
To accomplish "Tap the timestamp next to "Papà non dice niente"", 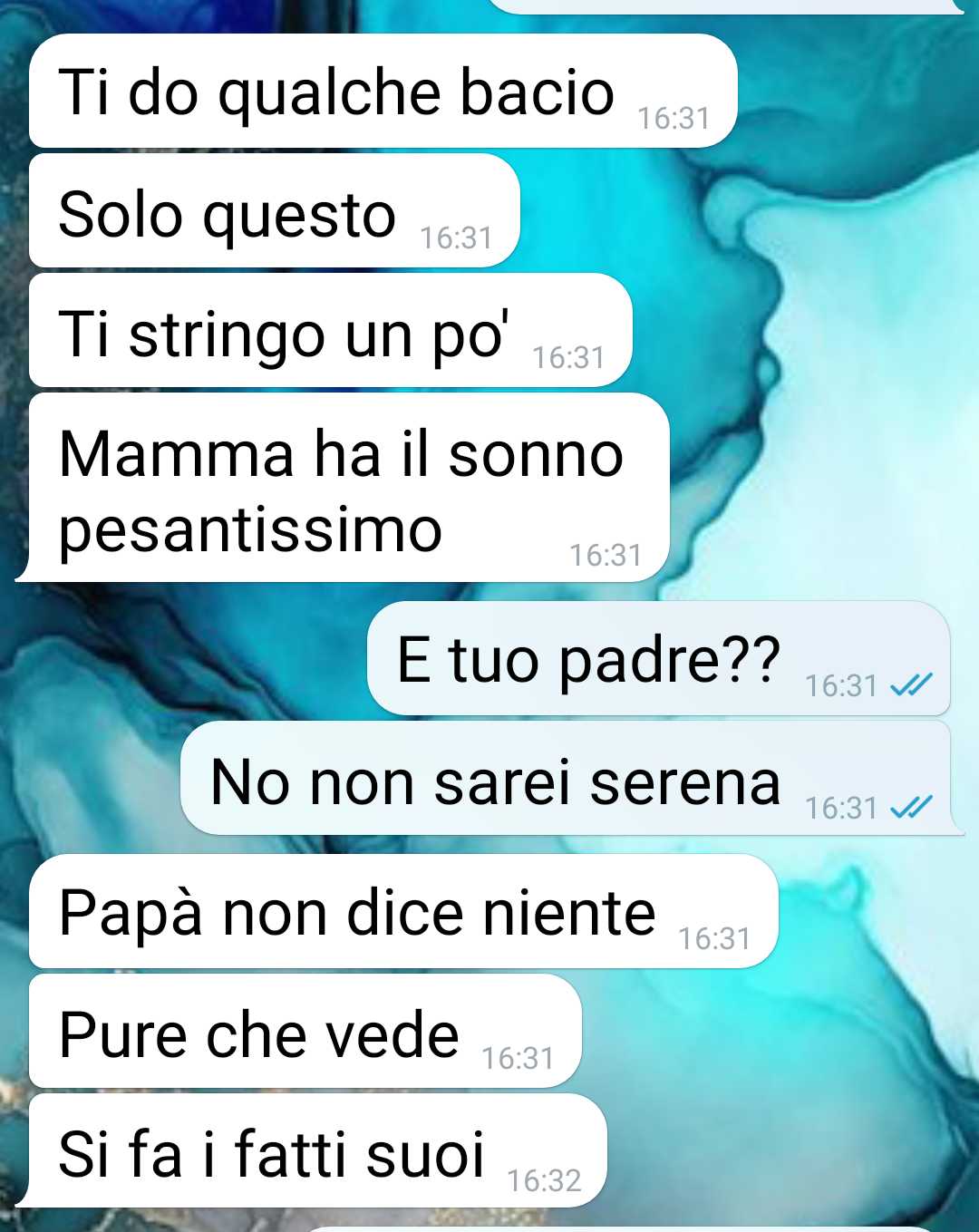I will [714, 938].
